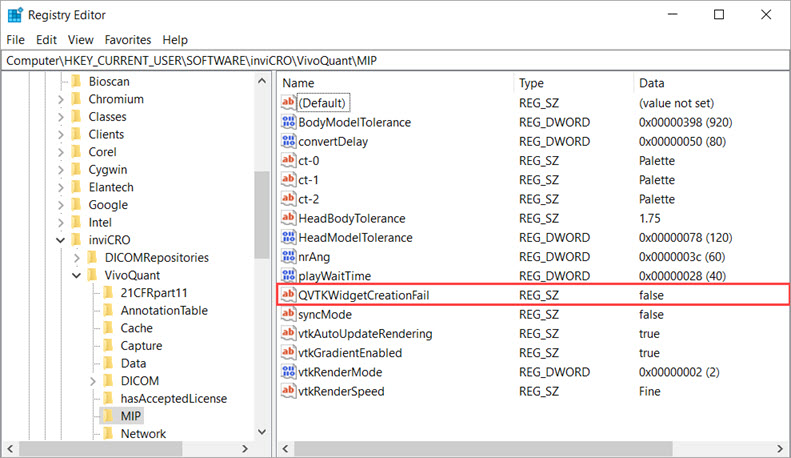The width and height of the screenshot is (791, 458).
Task: Click the tree pane horizontal scroll right arrow
Action: pos(245,448)
